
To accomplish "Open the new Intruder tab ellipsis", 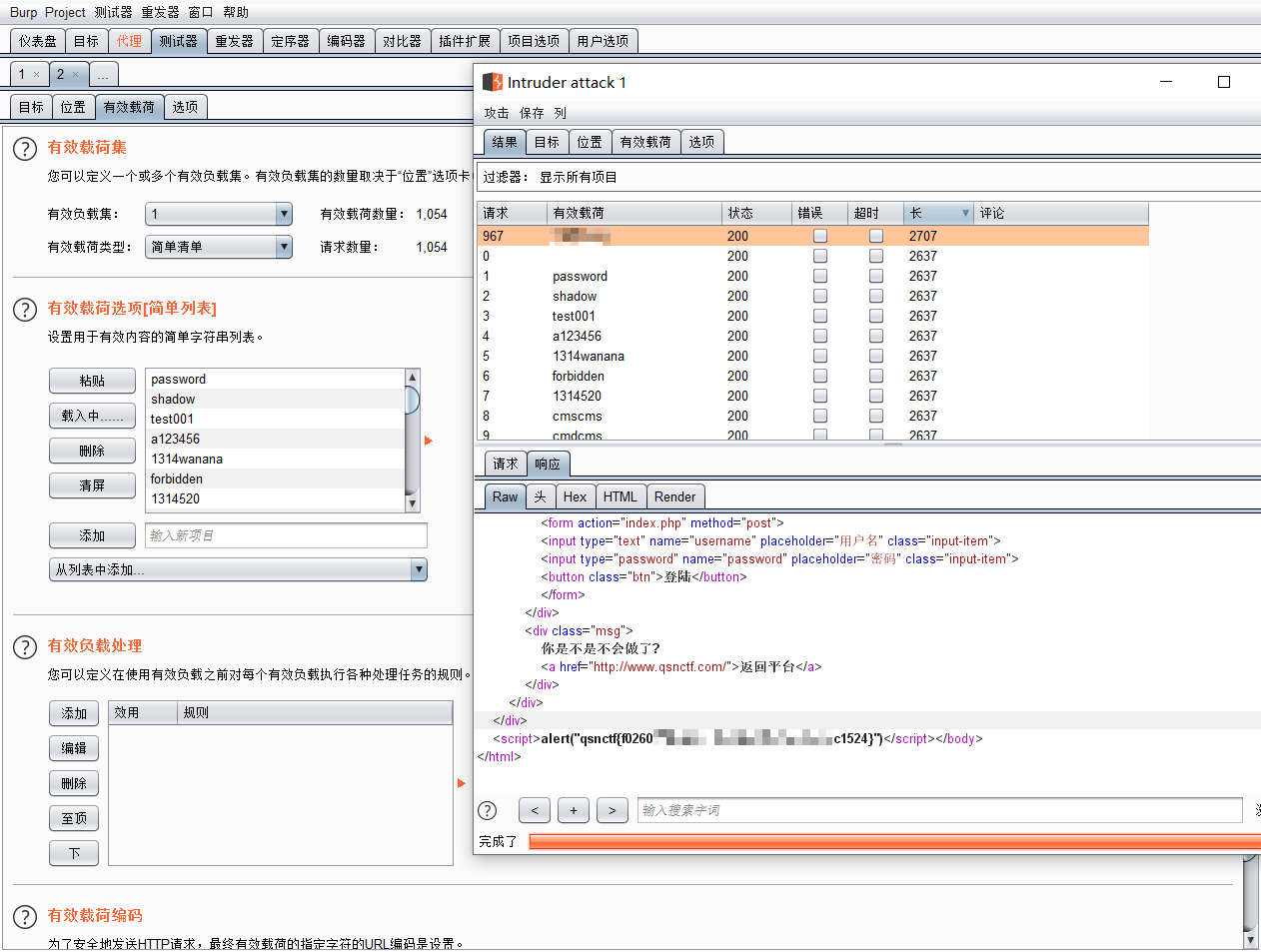I will (x=103, y=74).
